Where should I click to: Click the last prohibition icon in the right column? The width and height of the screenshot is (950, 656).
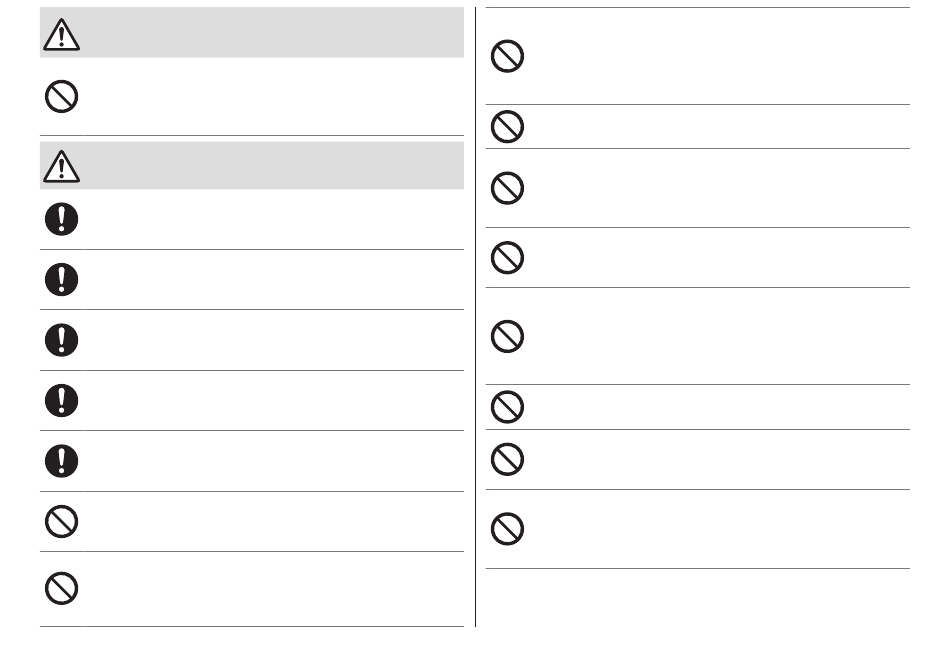(507, 529)
